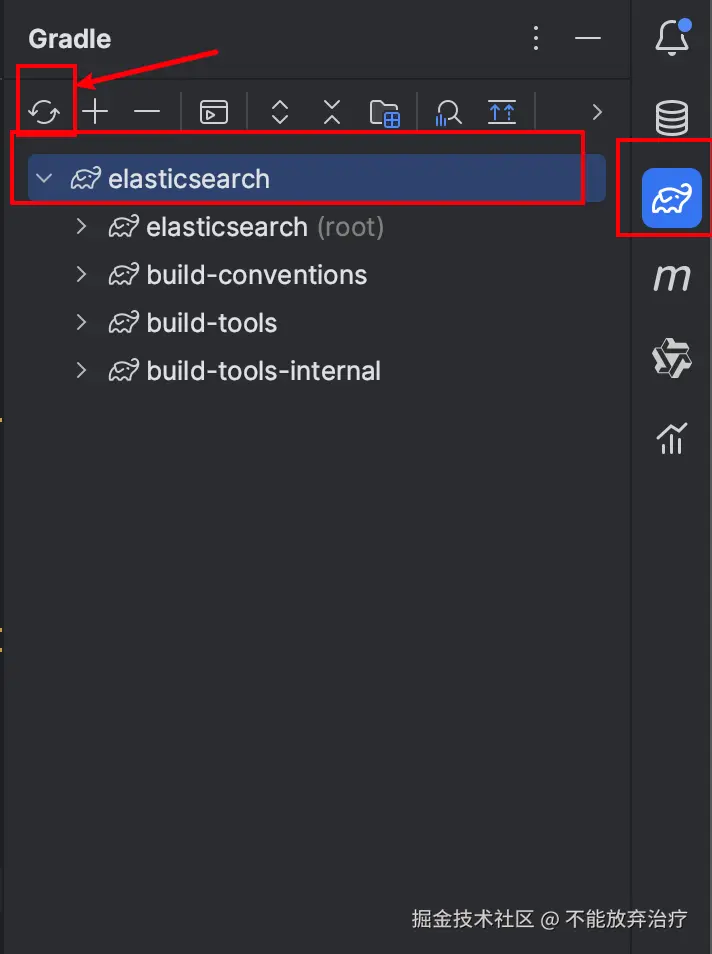This screenshot has height=954, width=712.
Task: Click the minus icon to detach project
Action: pyautogui.click(x=147, y=112)
